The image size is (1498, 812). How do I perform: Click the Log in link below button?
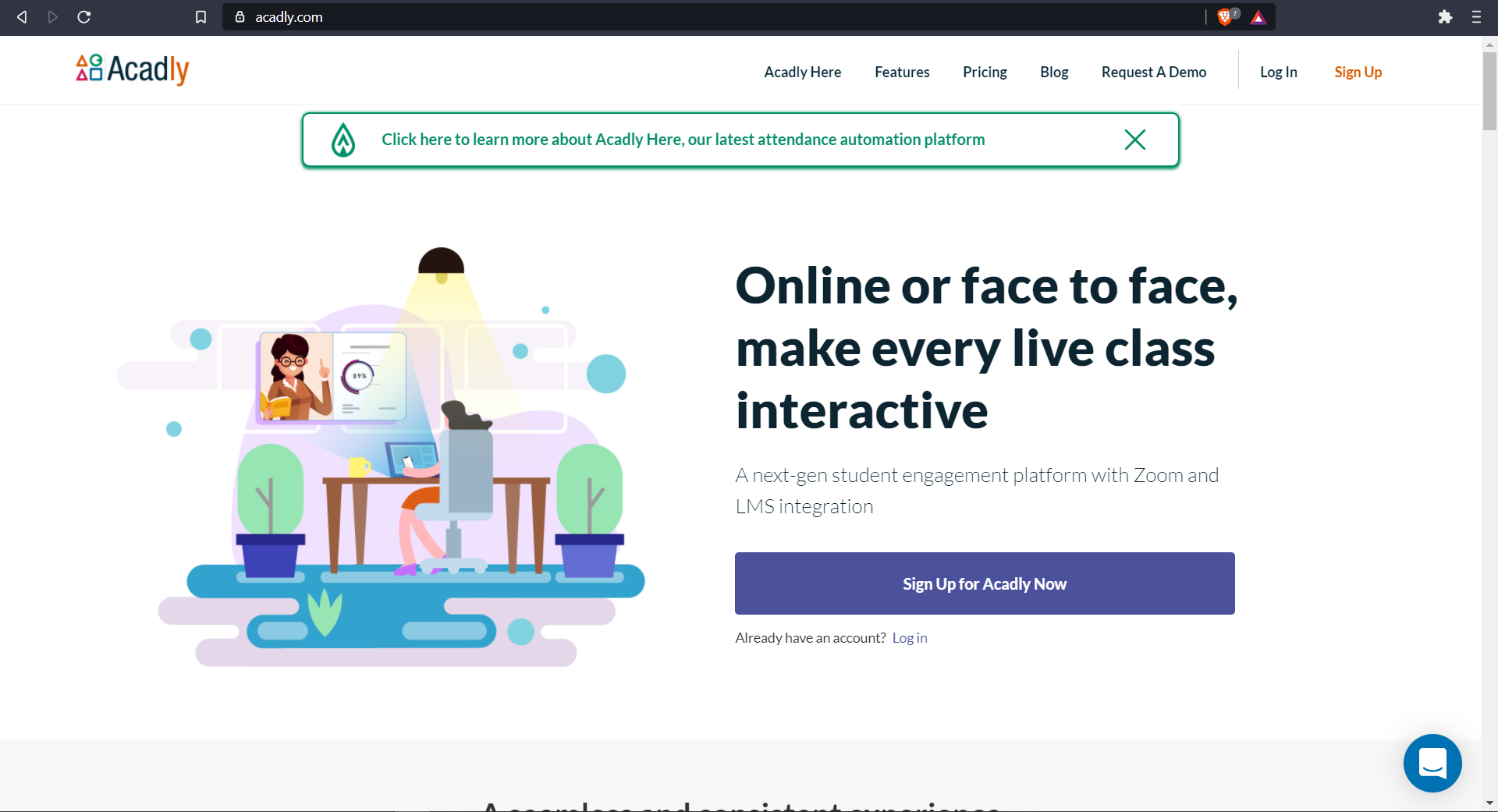[910, 638]
